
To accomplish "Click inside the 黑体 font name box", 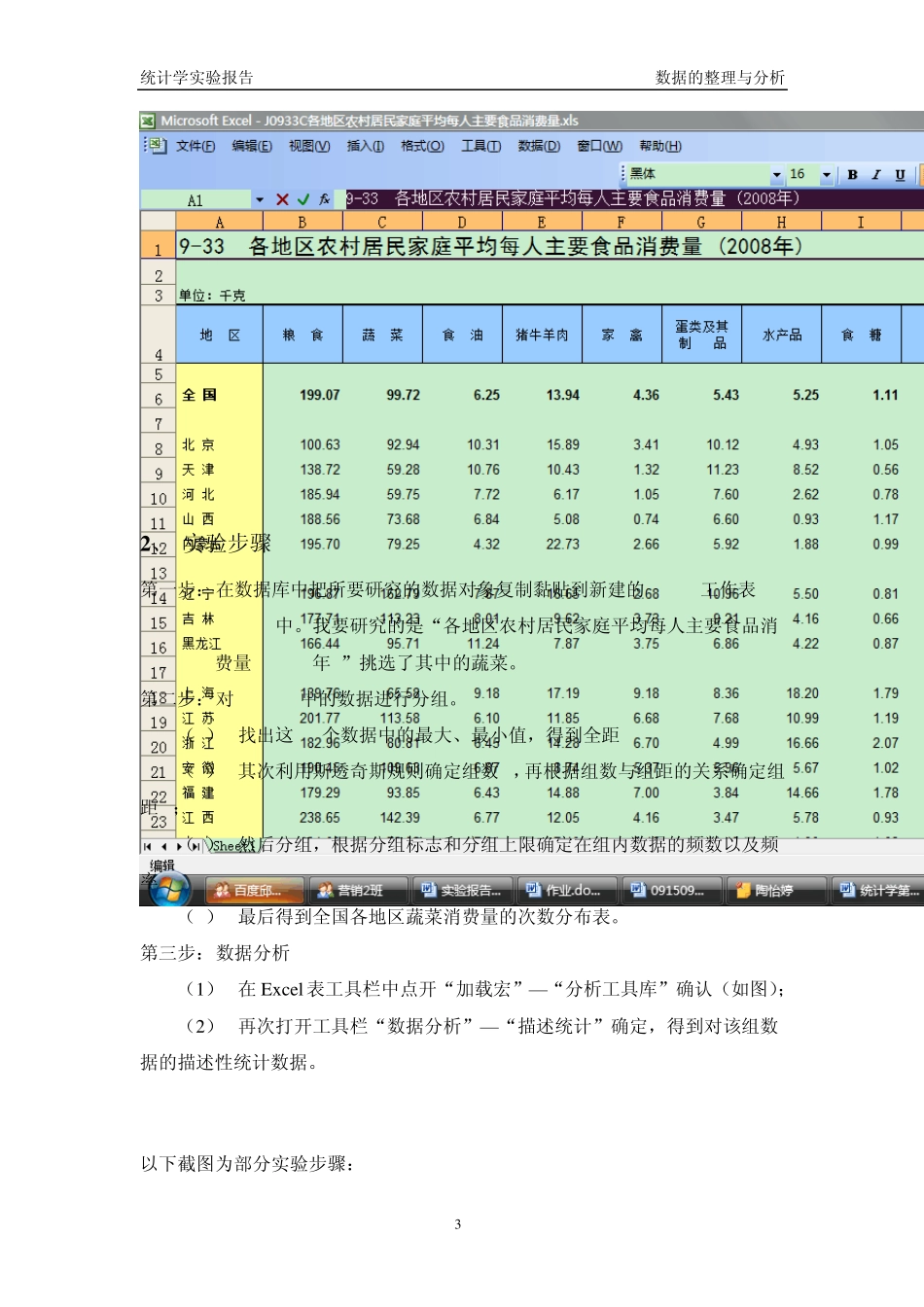I will pyautogui.click(x=699, y=174).
